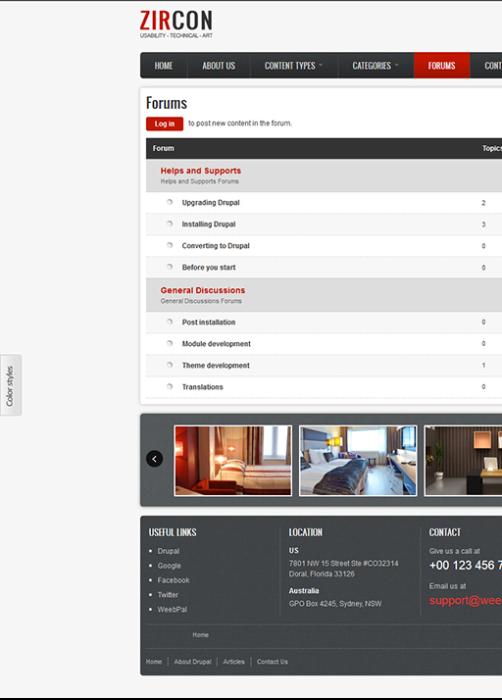Follow the Twitter useful link

tap(168, 595)
